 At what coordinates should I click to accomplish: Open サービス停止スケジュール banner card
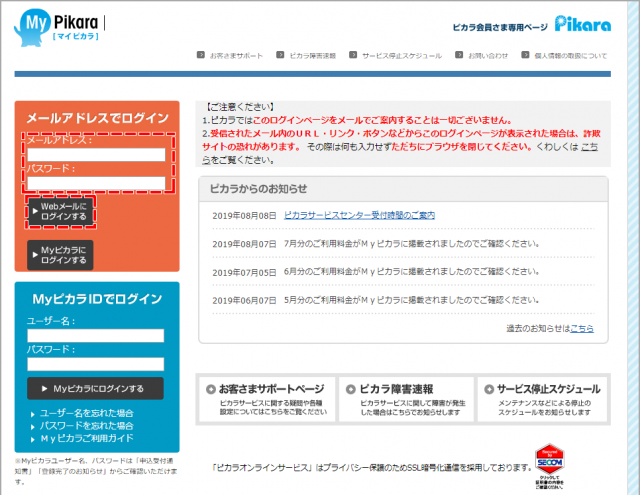[x=542, y=399]
